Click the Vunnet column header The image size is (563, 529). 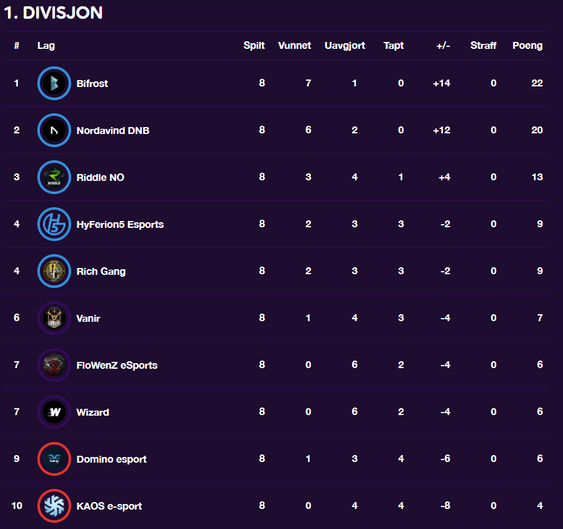tap(294, 46)
